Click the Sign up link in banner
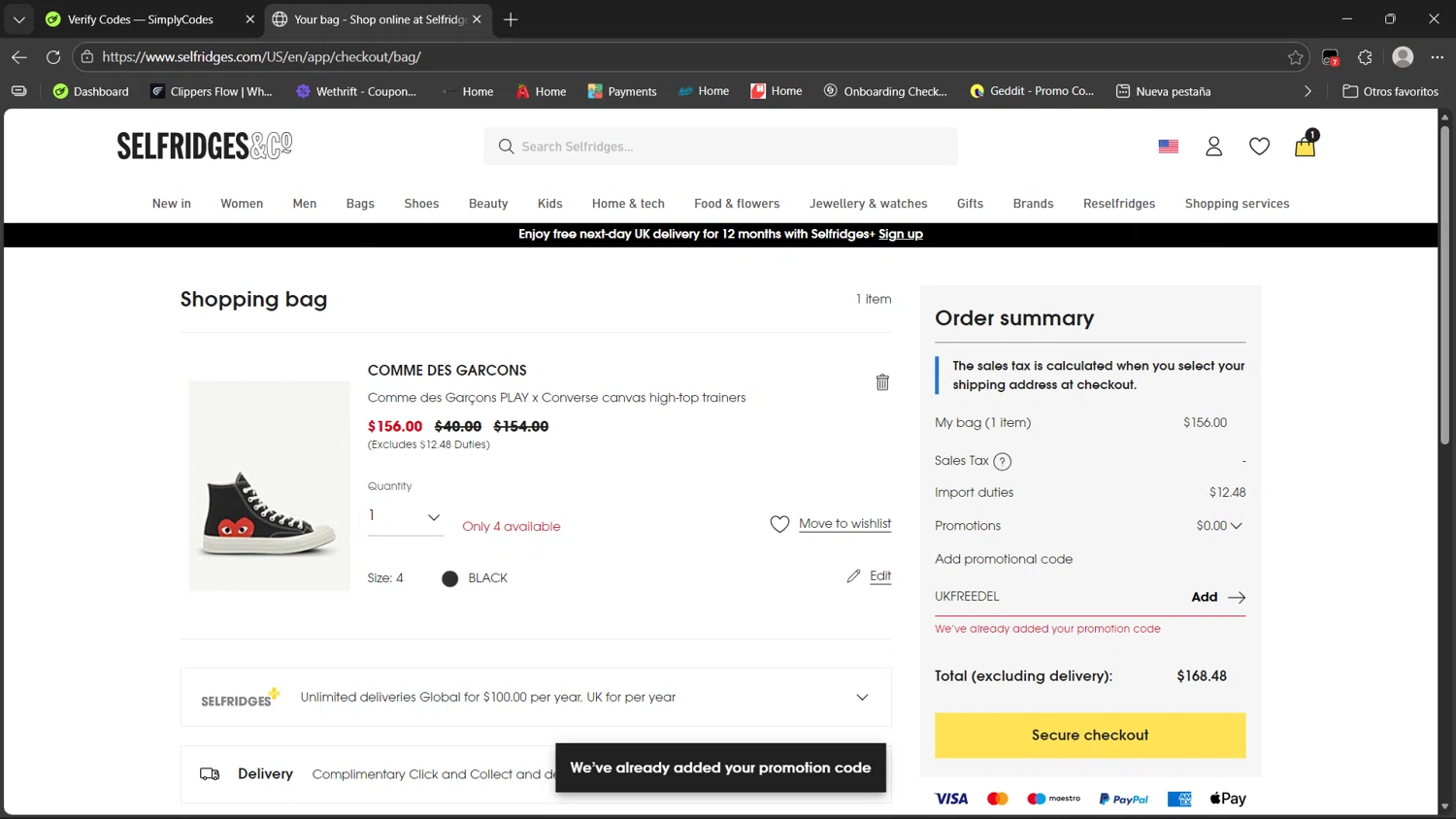Screen dimensions: 1456x819 tap(901, 235)
